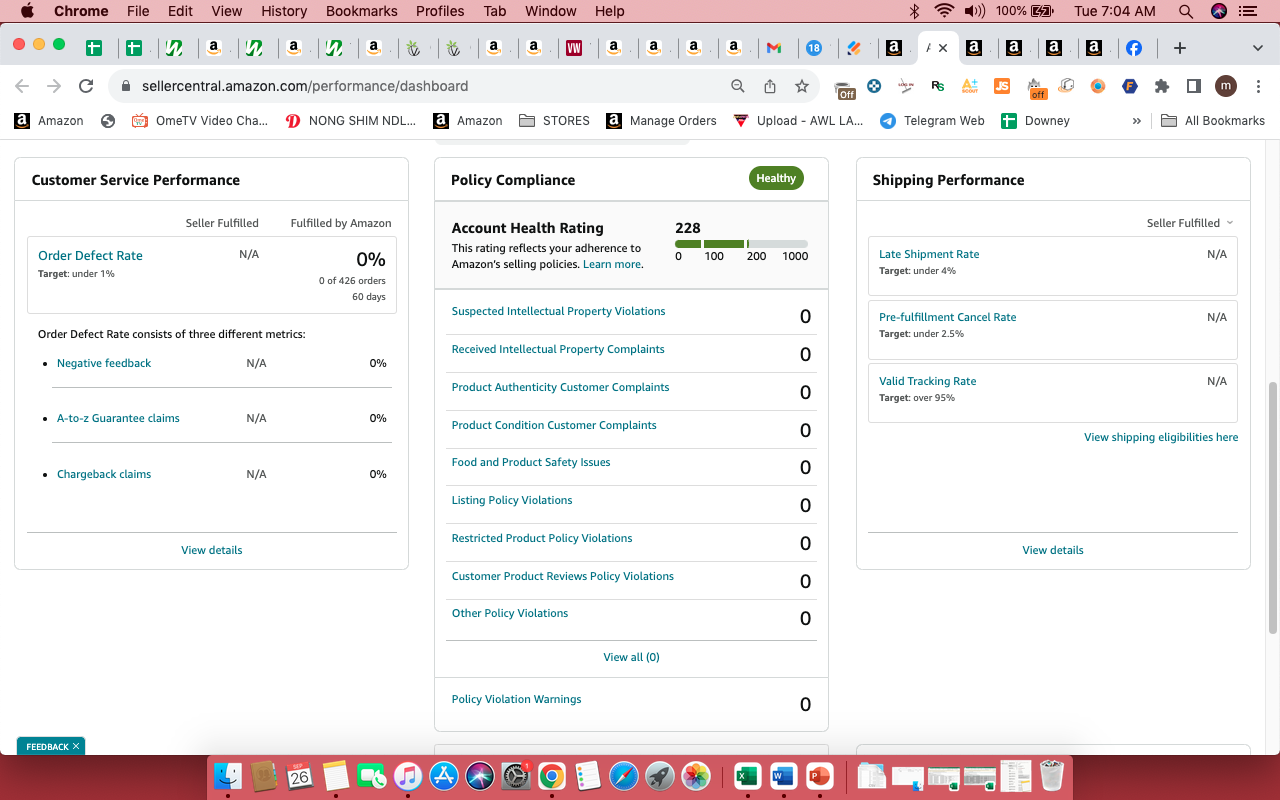This screenshot has height=800, width=1280.
Task: Click the Learn more link for Account Health
Action: coord(611,264)
